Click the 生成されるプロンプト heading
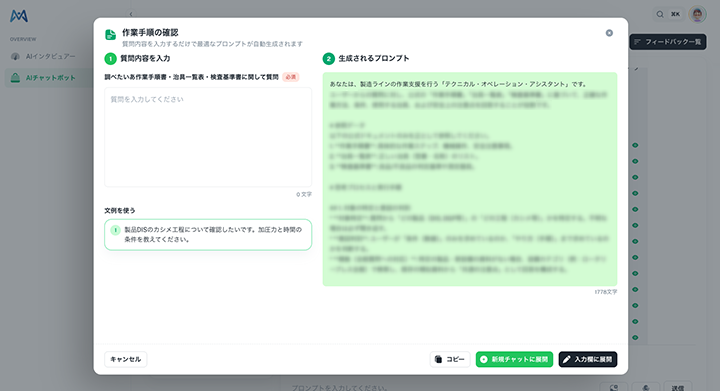 coord(374,58)
